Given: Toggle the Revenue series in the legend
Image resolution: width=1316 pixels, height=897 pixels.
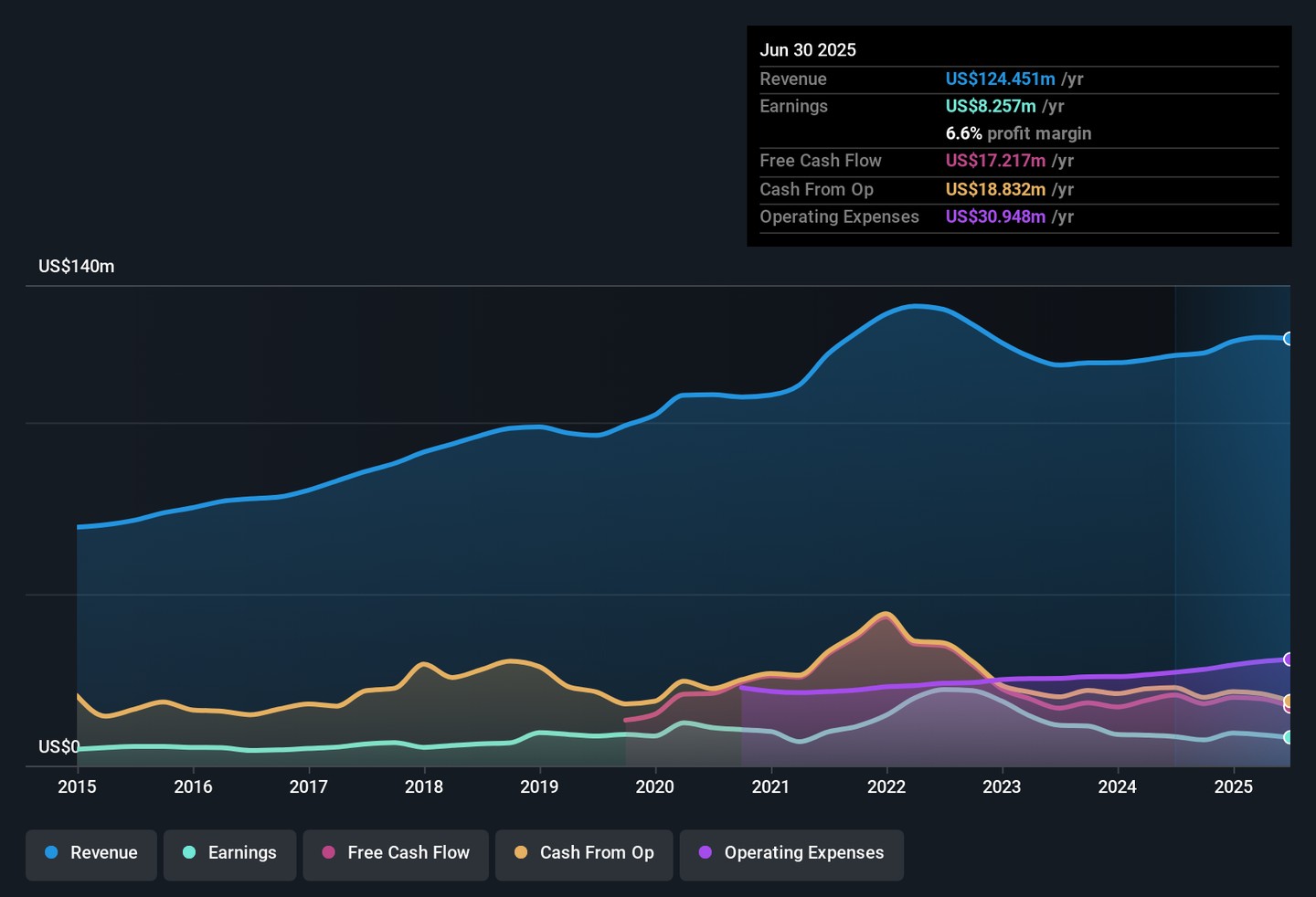Looking at the screenshot, I should coord(91,853).
